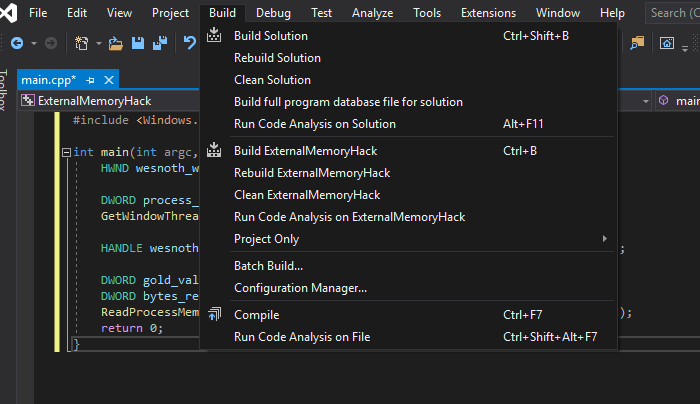Open the Help menu
The image size is (700, 404).
tap(612, 13)
